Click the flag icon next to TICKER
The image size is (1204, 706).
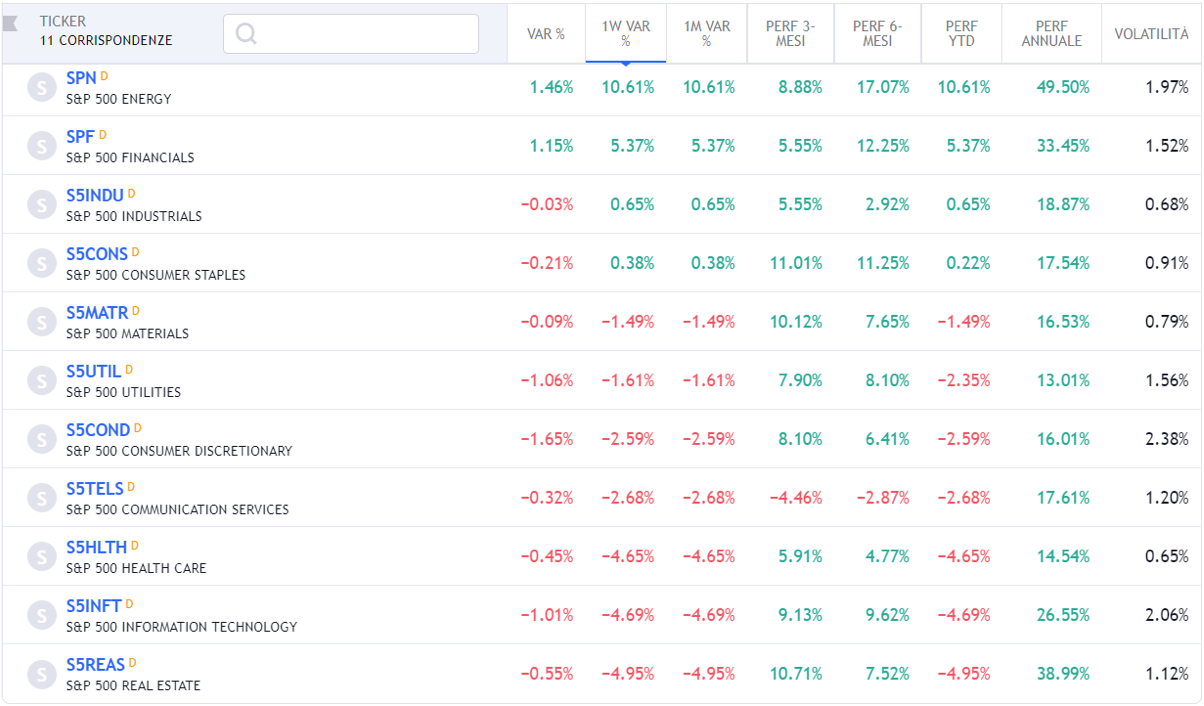[x=11, y=24]
